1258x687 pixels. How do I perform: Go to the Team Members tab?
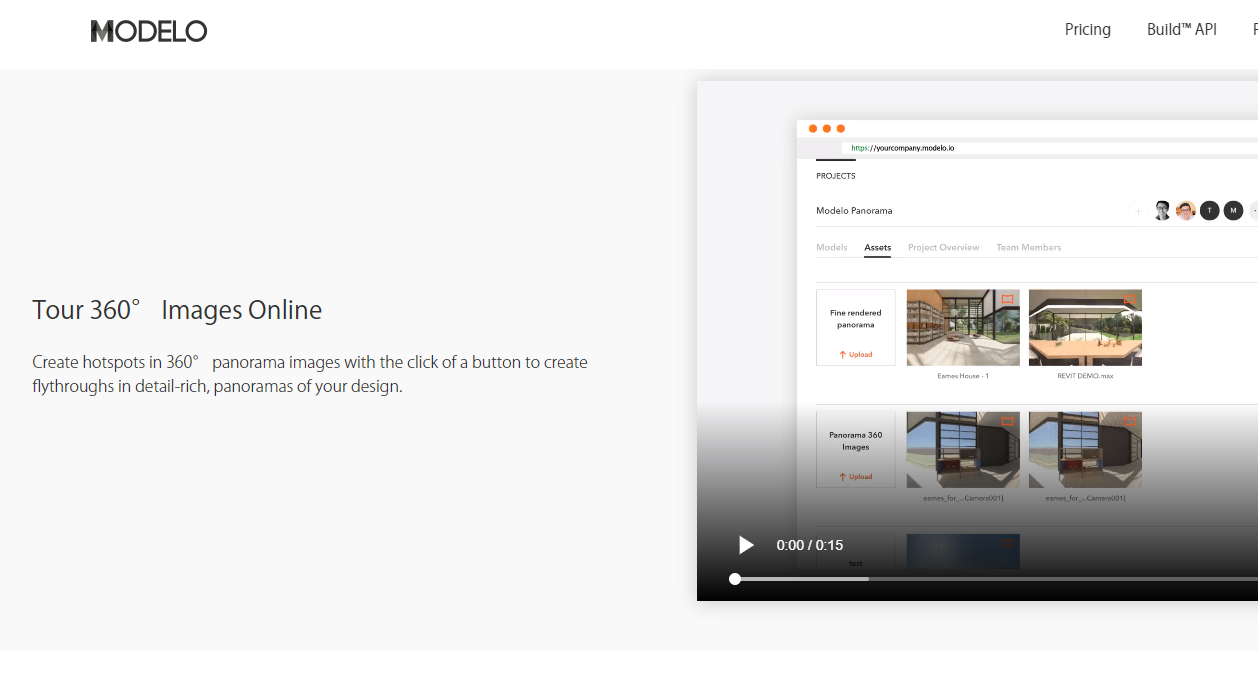coord(1028,247)
